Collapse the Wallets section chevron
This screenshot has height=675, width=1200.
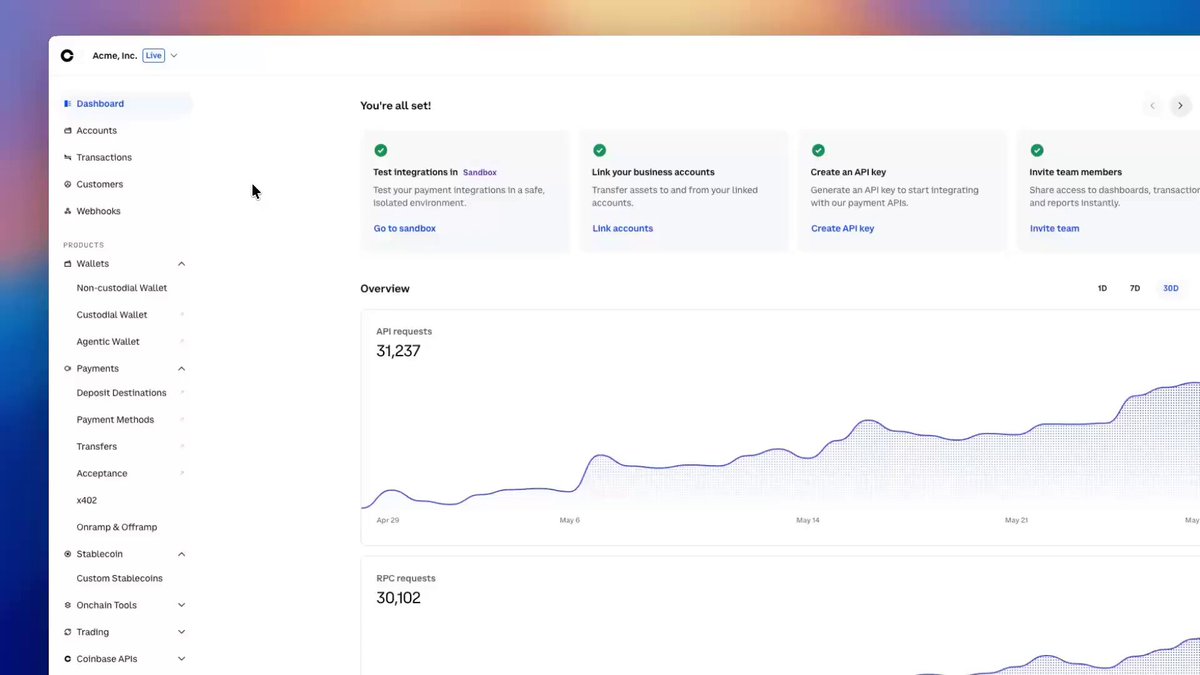pos(181,264)
